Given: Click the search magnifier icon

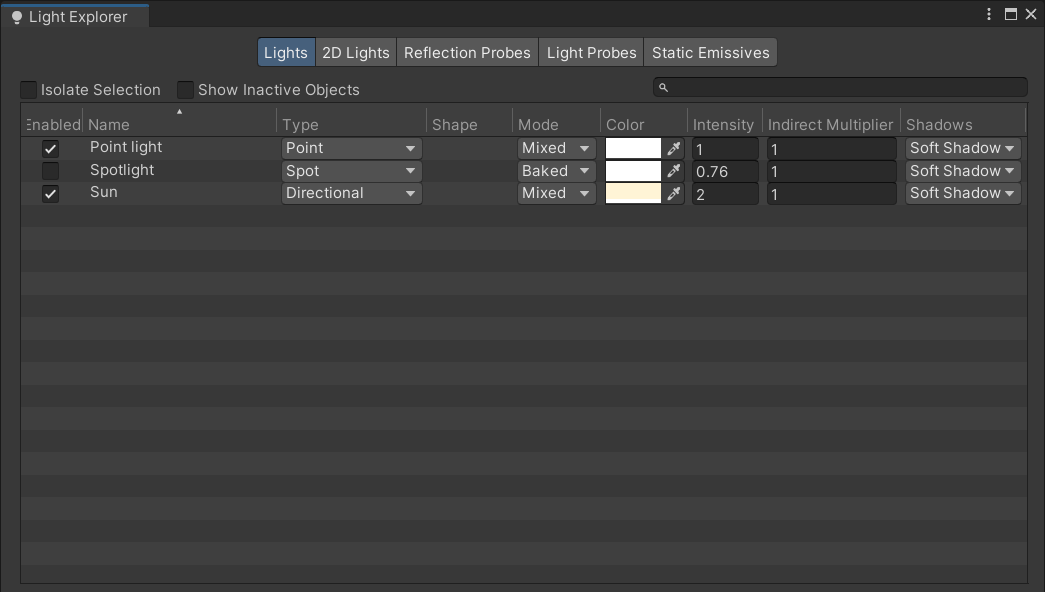Looking at the screenshot, I should click(663, 88).
